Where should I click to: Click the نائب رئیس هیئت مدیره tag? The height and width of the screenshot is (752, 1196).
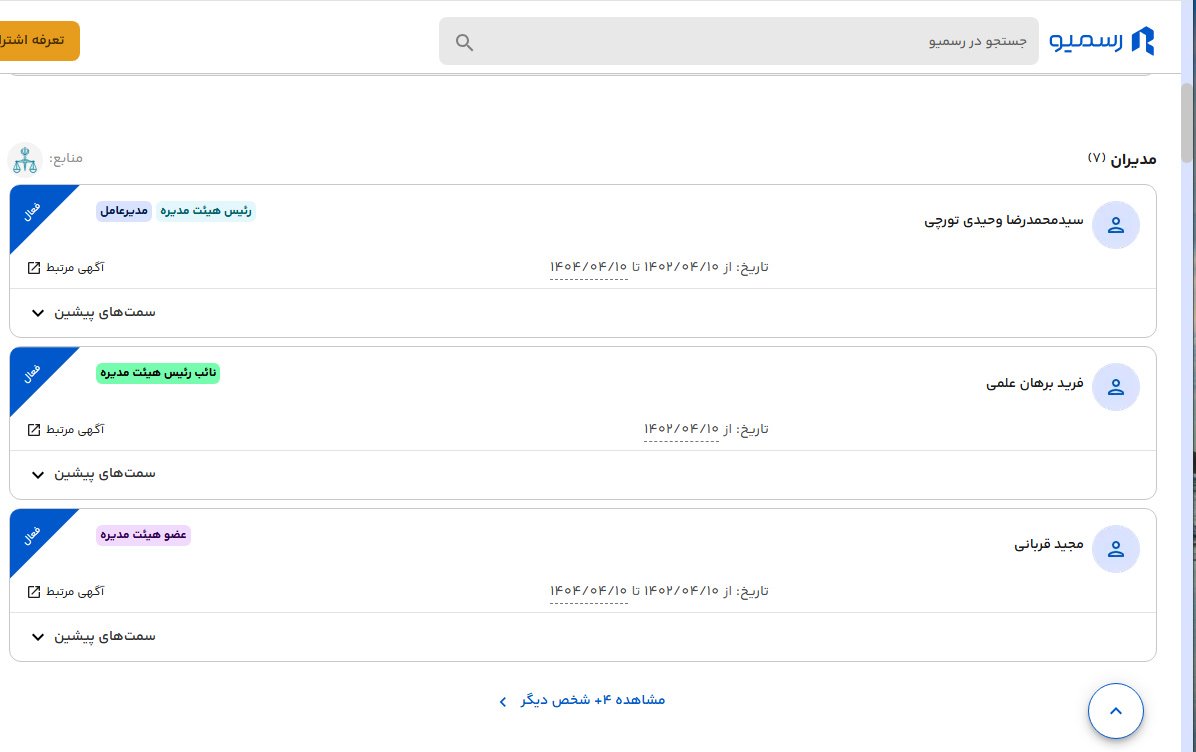click(158, 373)
